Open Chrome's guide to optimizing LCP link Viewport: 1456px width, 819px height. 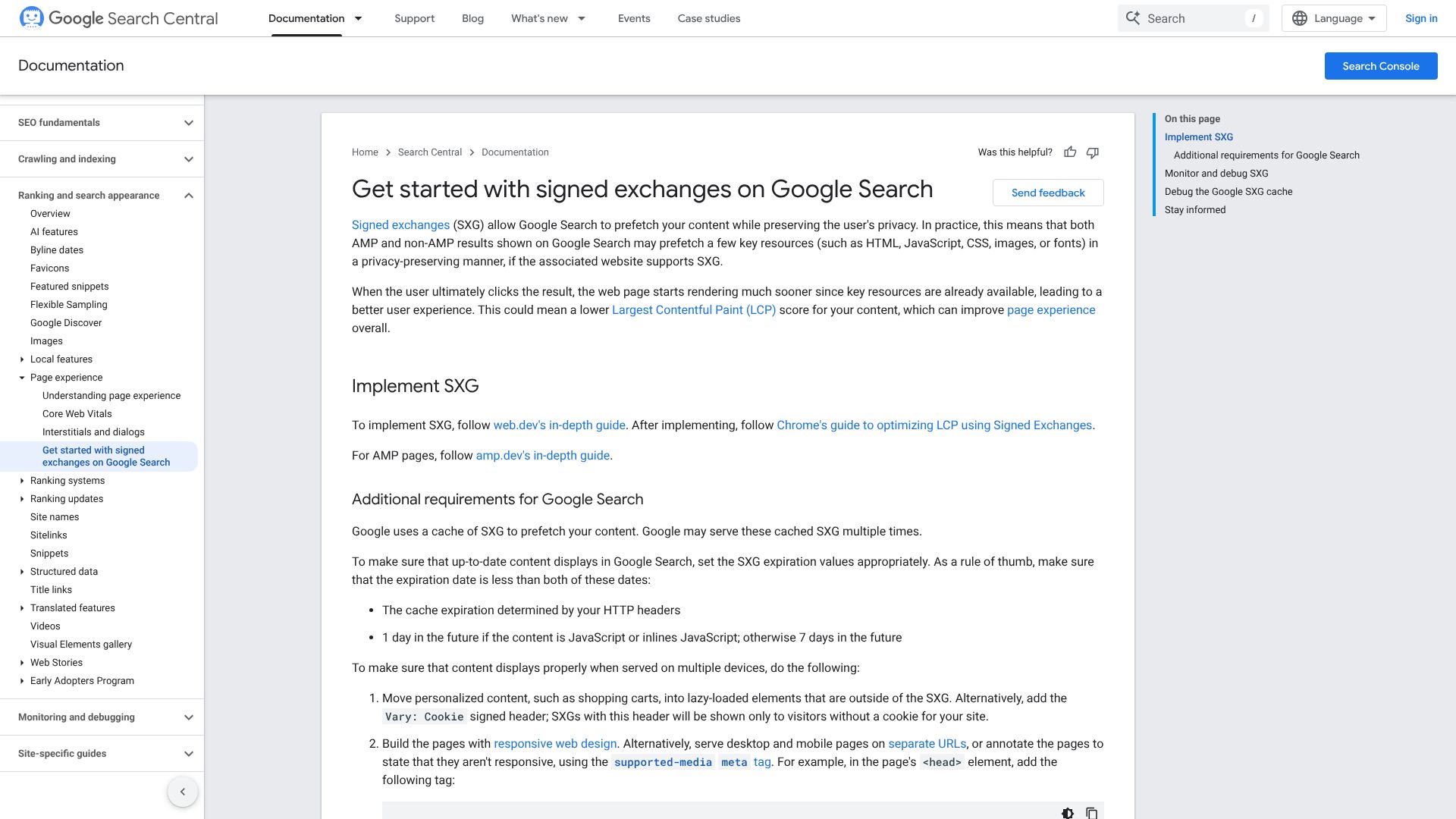click(x=934, y=425)
